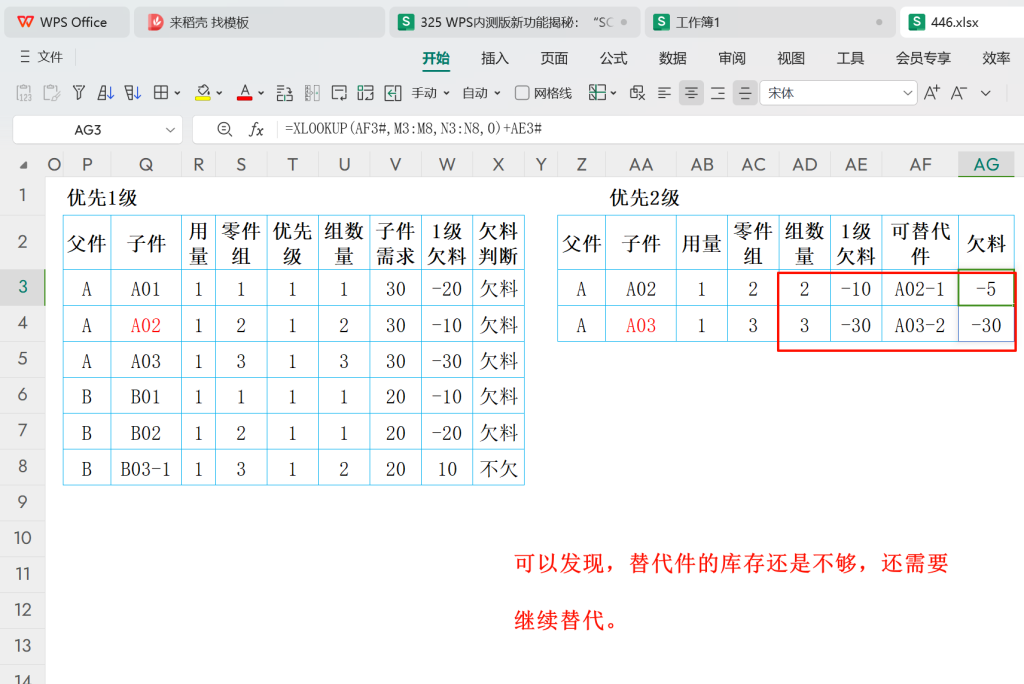The height and width of the screenshot is (684, 1024).
Task: Switch to the 446.xlsx document tab
Action: [x=961, y=22]
